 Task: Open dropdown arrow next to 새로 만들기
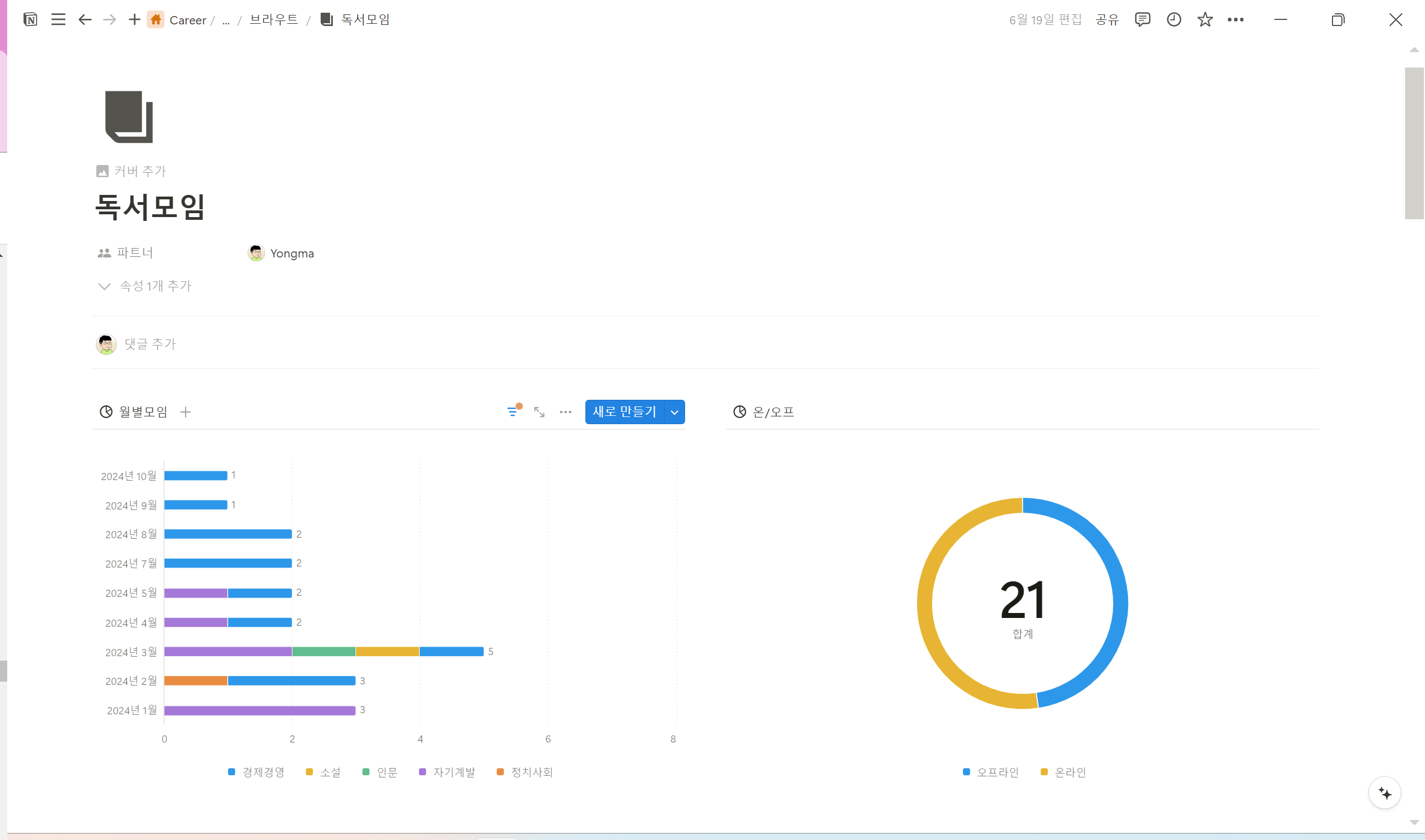[674, 412]
